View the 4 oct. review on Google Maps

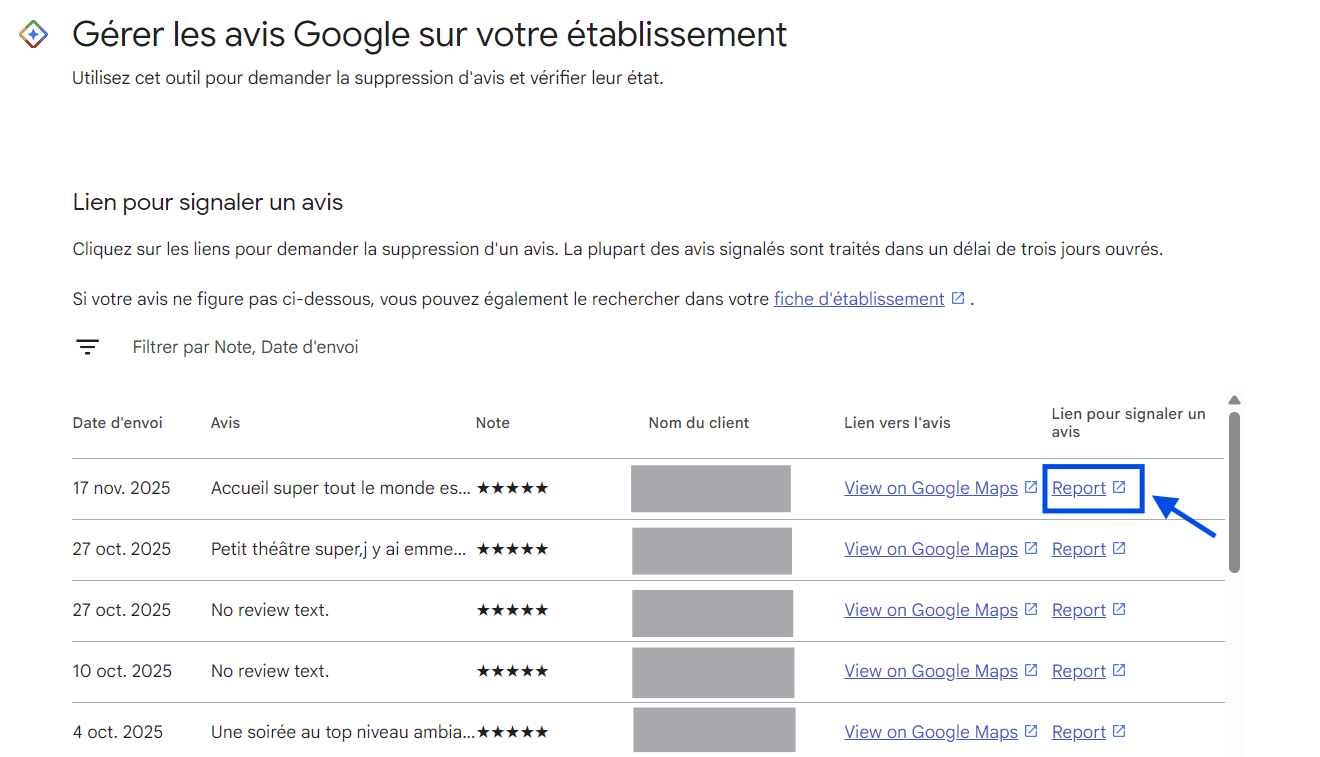pyautogui.click(x=930, y=731)
